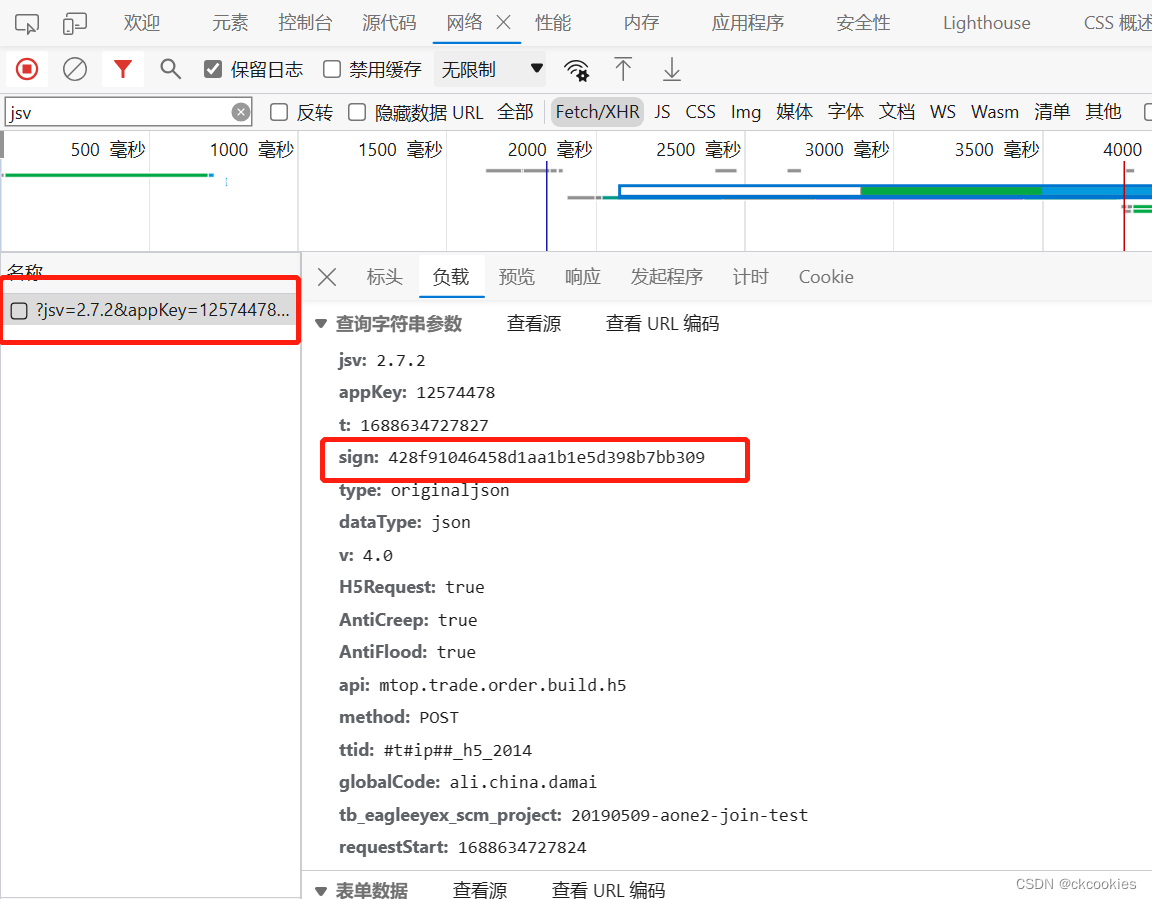1152x899 pixels.
Task: Toggle the filter bar funnel icon
Action: pyautogui.click(x=122, y=69)
